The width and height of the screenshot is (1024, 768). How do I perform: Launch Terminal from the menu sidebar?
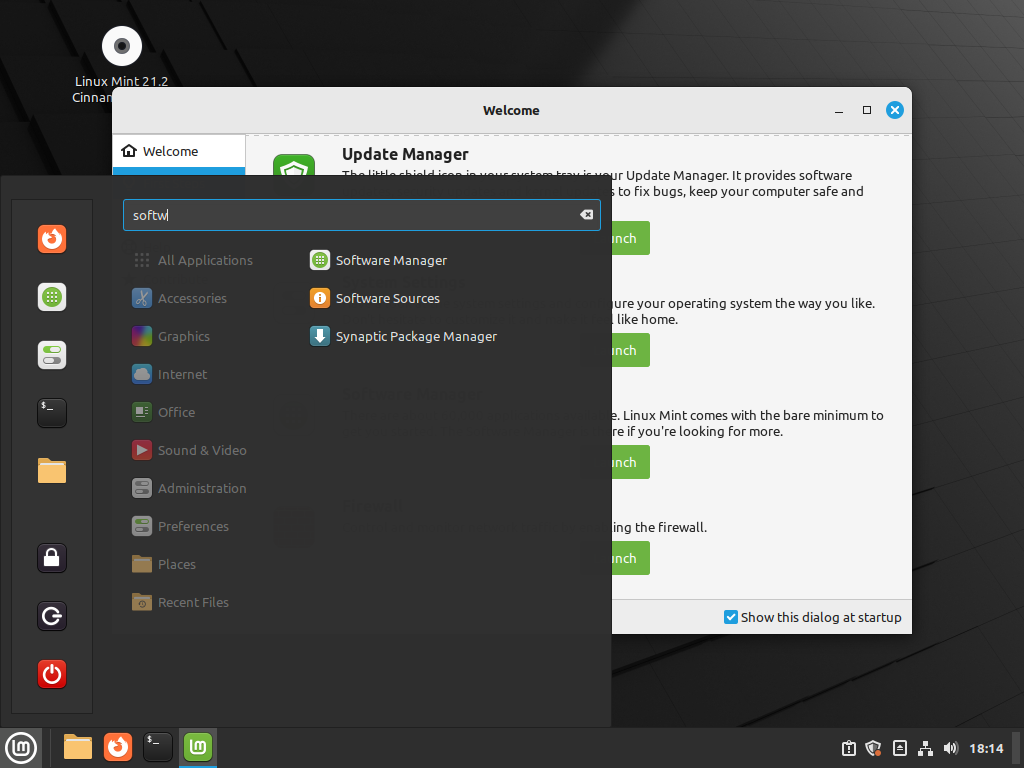51,412
